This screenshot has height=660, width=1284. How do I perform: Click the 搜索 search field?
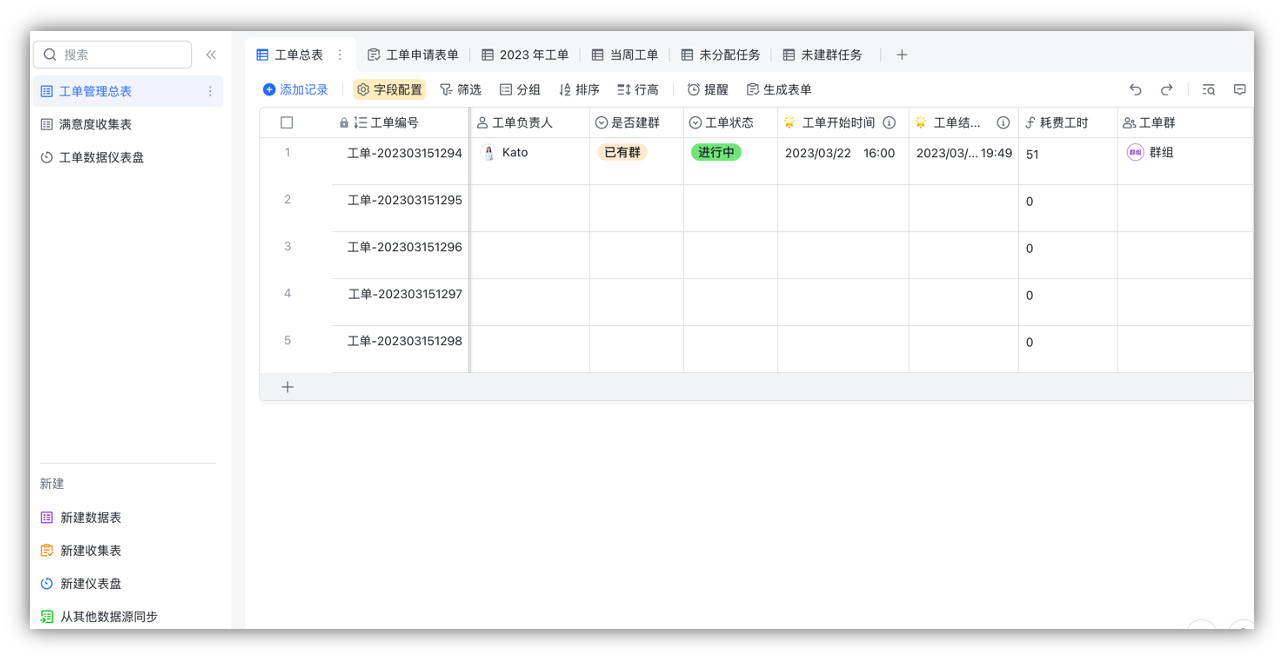coord(112,55)
